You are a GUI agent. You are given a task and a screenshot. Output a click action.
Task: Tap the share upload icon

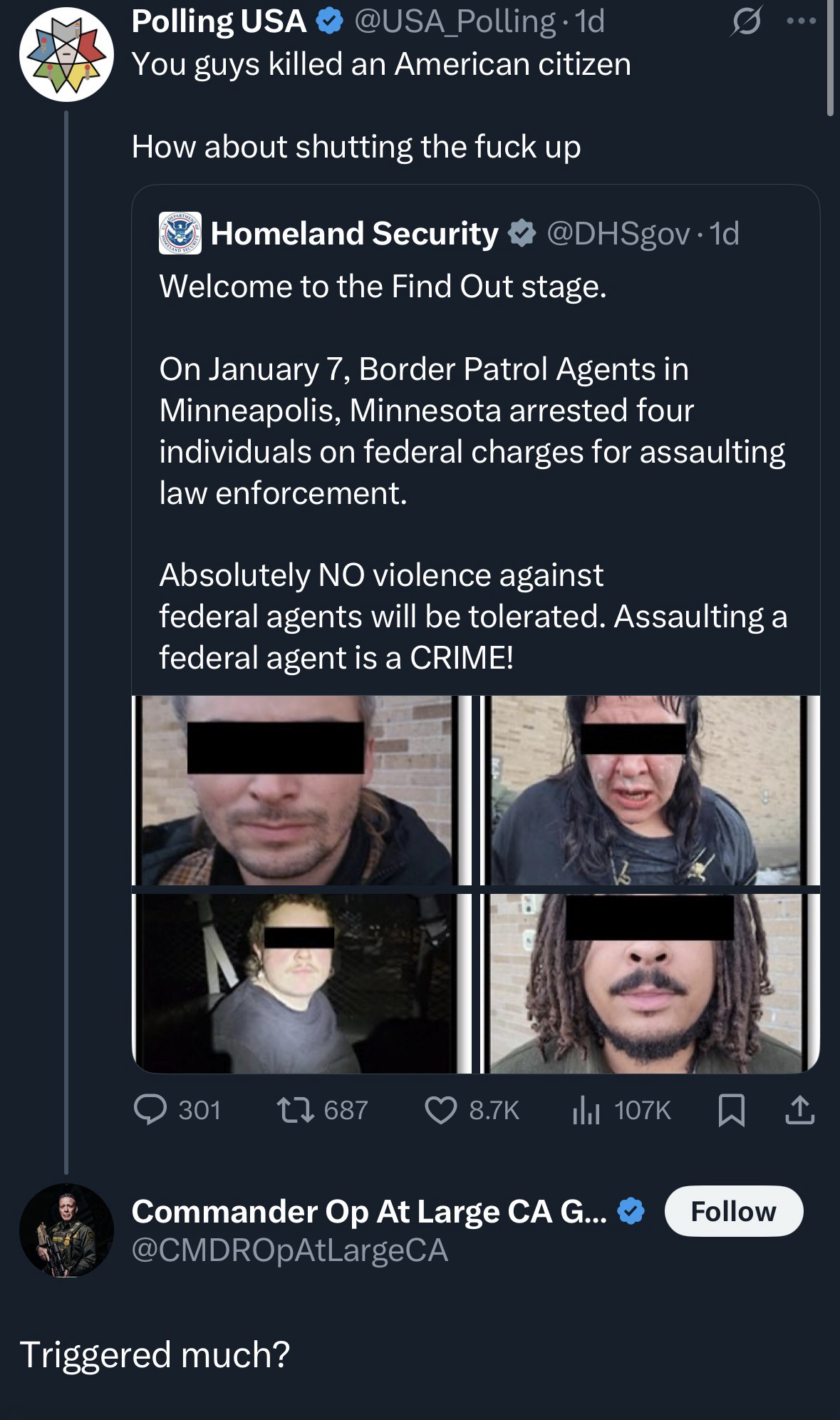click(799, 1110)
